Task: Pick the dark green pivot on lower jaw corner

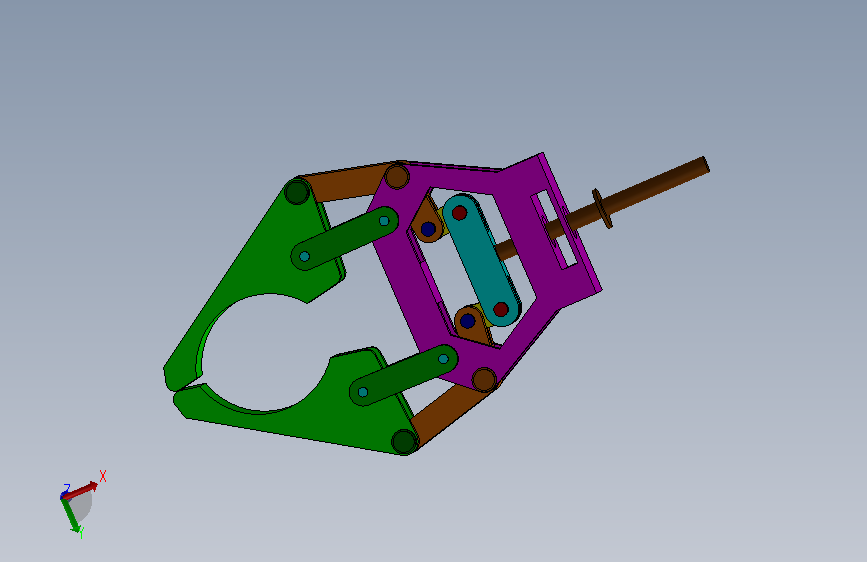Action: (404, 442)
